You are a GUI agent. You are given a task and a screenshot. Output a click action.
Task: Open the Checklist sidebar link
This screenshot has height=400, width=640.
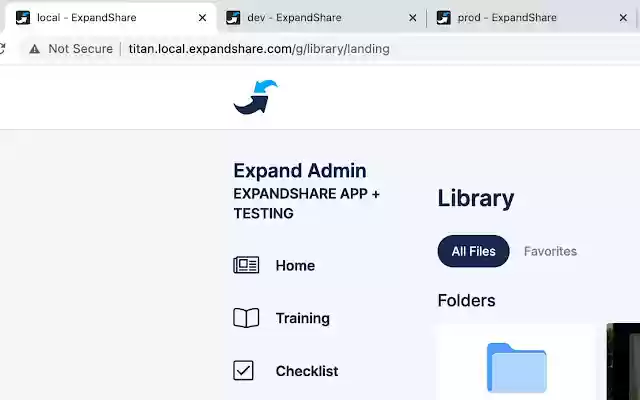307,371
